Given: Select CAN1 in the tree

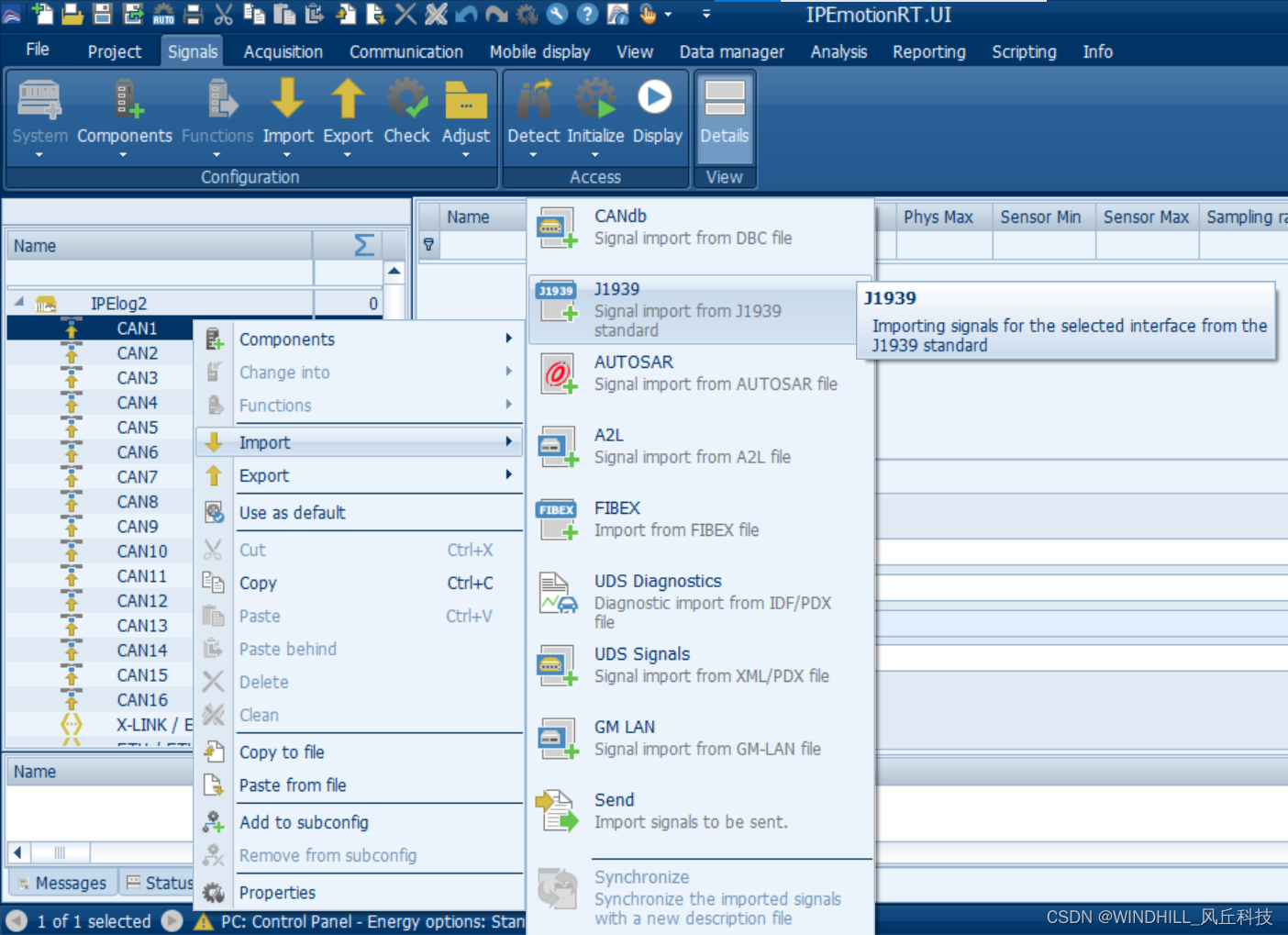Looking at the screenshot, I should pyautogui.click(x=137, y=328).
